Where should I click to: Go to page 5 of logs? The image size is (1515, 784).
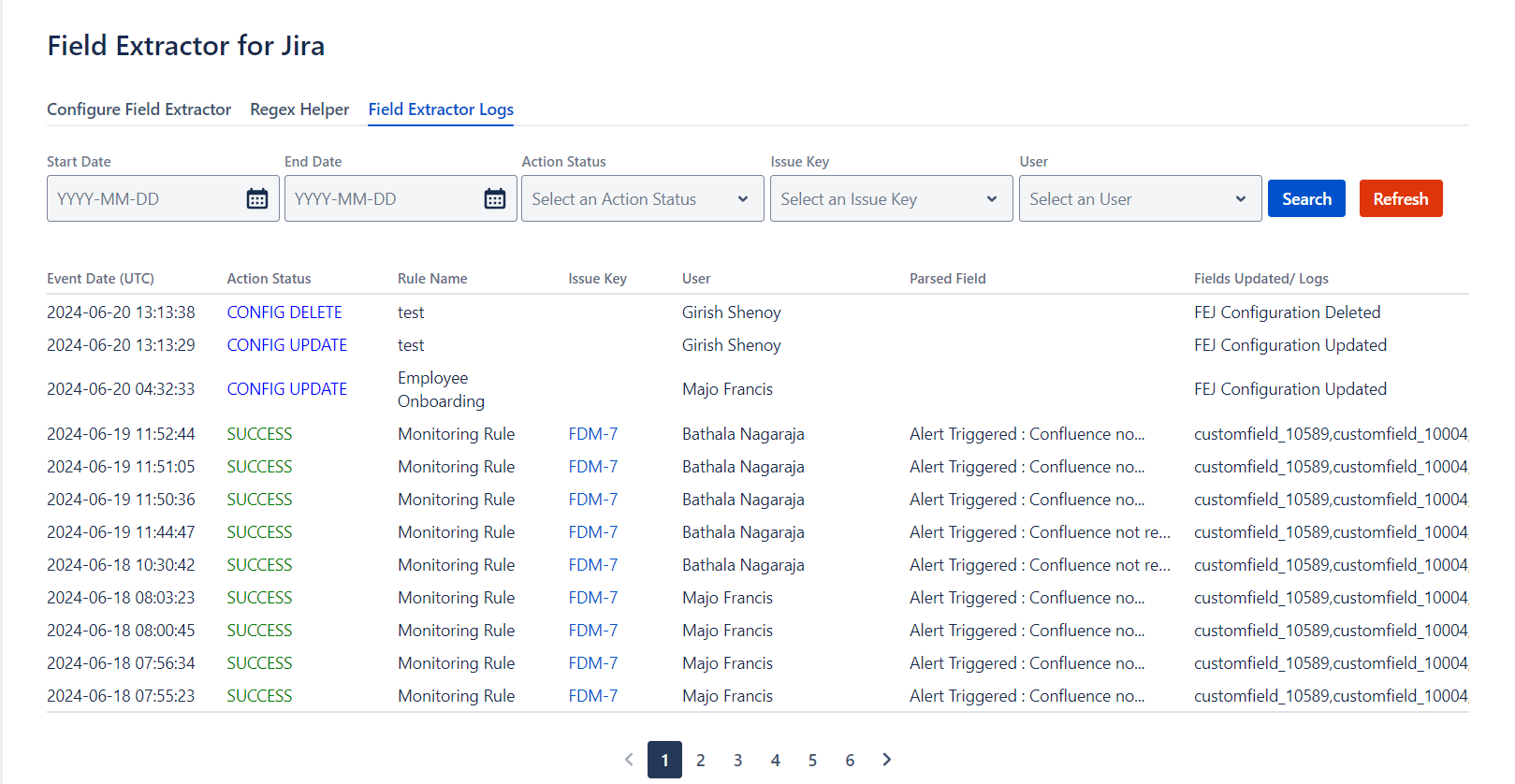[x=813, y=760]
